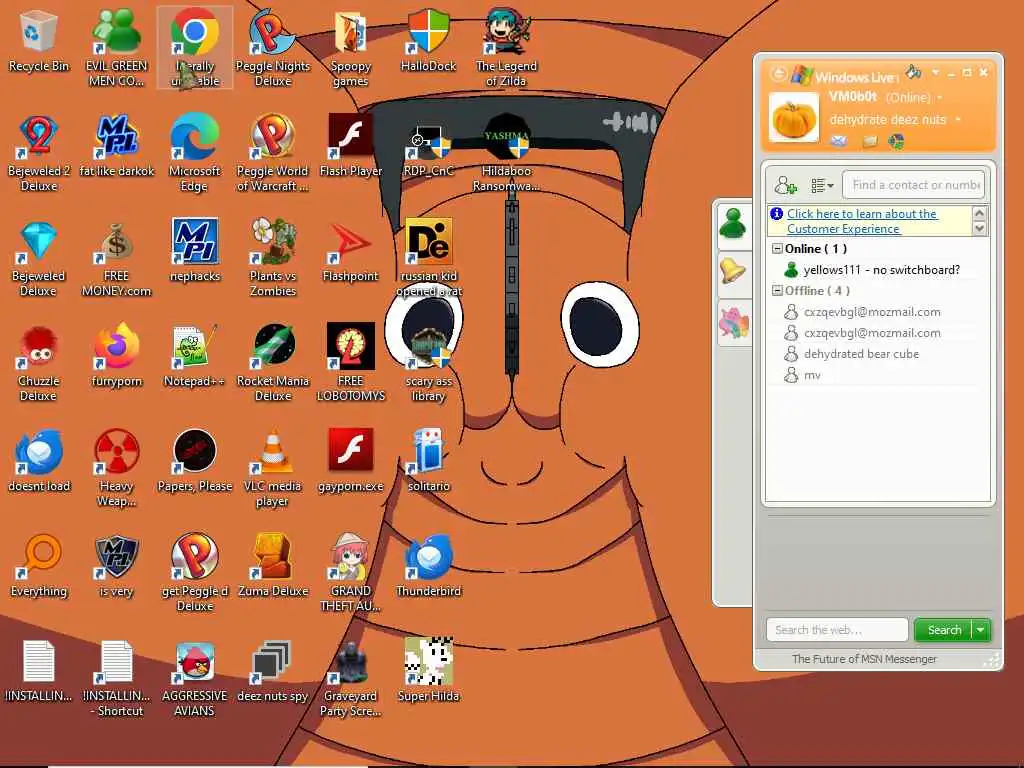
Task: Click the green Search button in Messenger
Action: pyautogui.click(x=944, y=630)
